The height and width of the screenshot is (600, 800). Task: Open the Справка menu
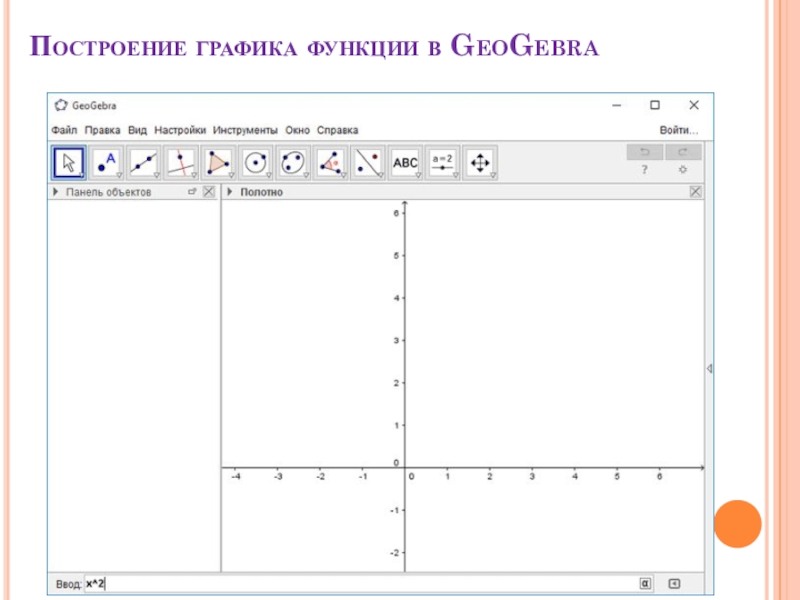point(337,130)
